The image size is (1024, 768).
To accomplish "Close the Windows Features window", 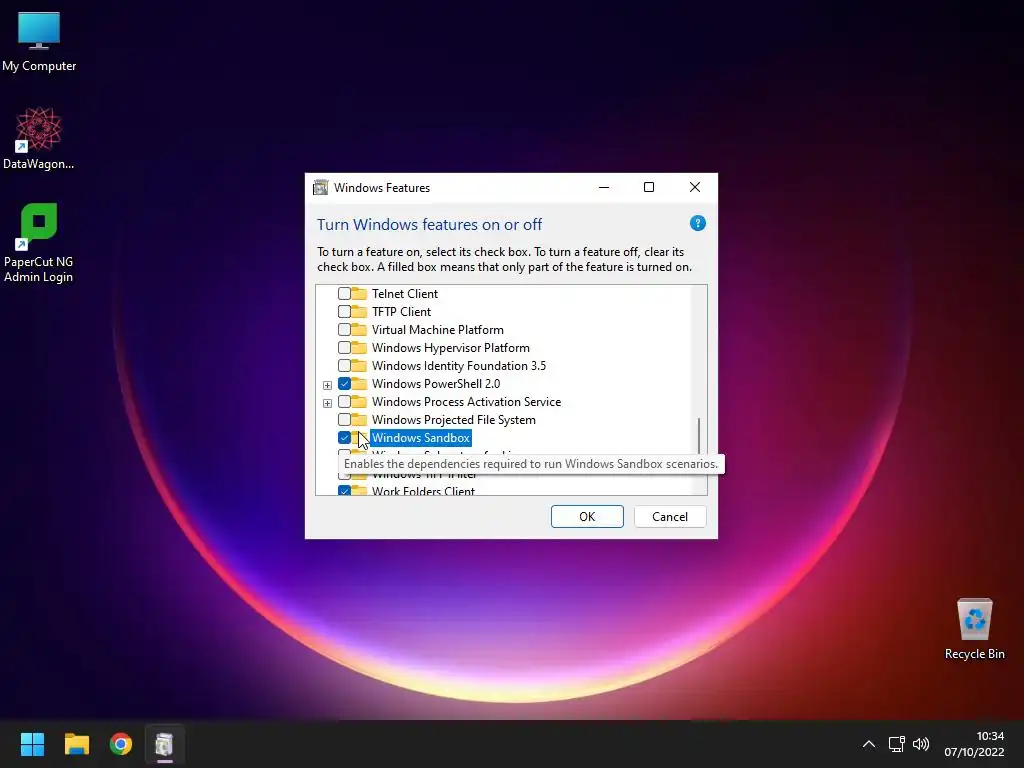I will (x=695, y=187).
